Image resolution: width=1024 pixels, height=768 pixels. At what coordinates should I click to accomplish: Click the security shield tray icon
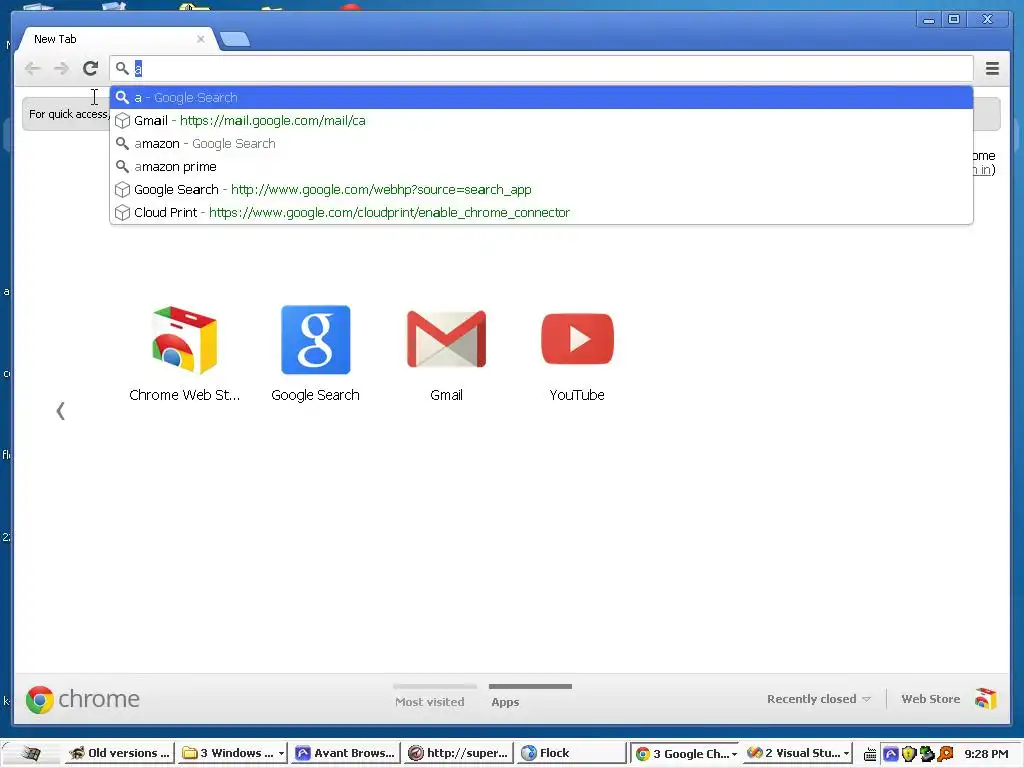click(x=908, y=754)
